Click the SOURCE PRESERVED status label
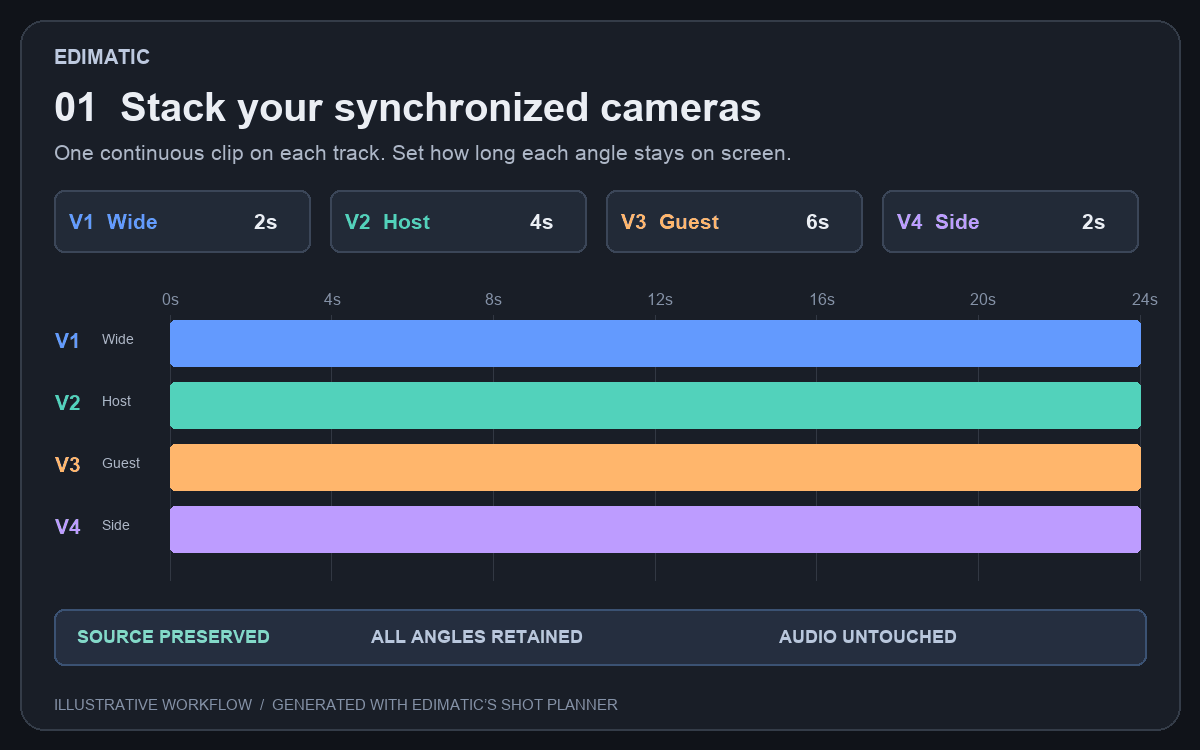This screenshot has width=1200, height=750. (173, 637)
